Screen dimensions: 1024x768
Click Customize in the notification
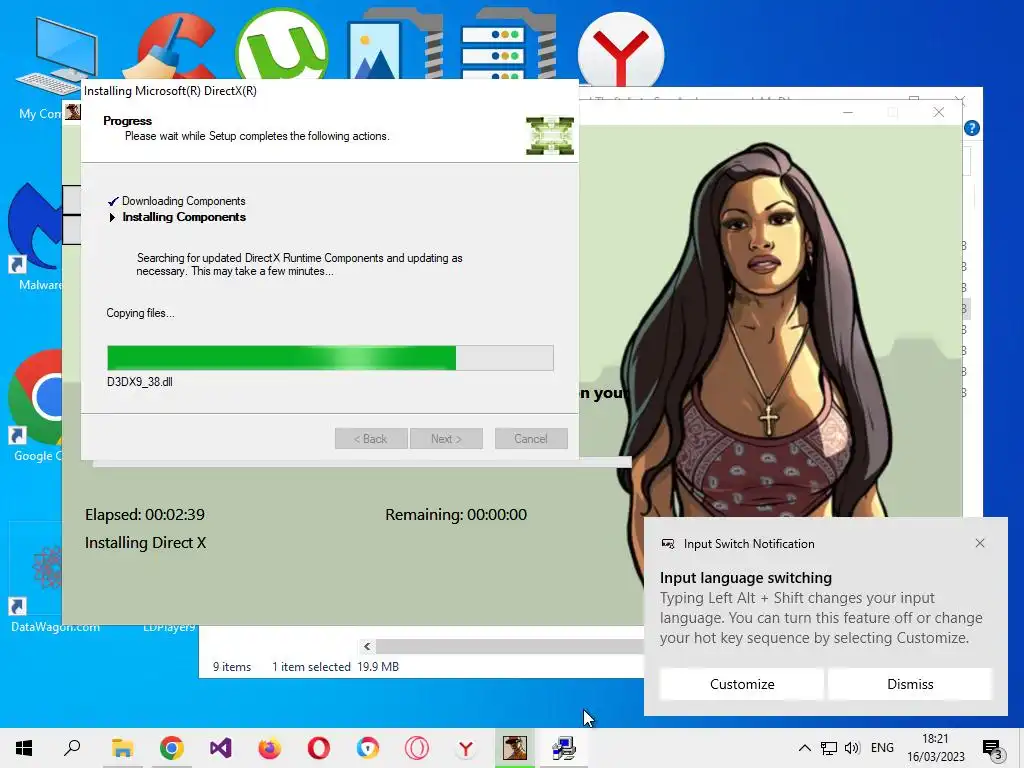pos(742,684)
